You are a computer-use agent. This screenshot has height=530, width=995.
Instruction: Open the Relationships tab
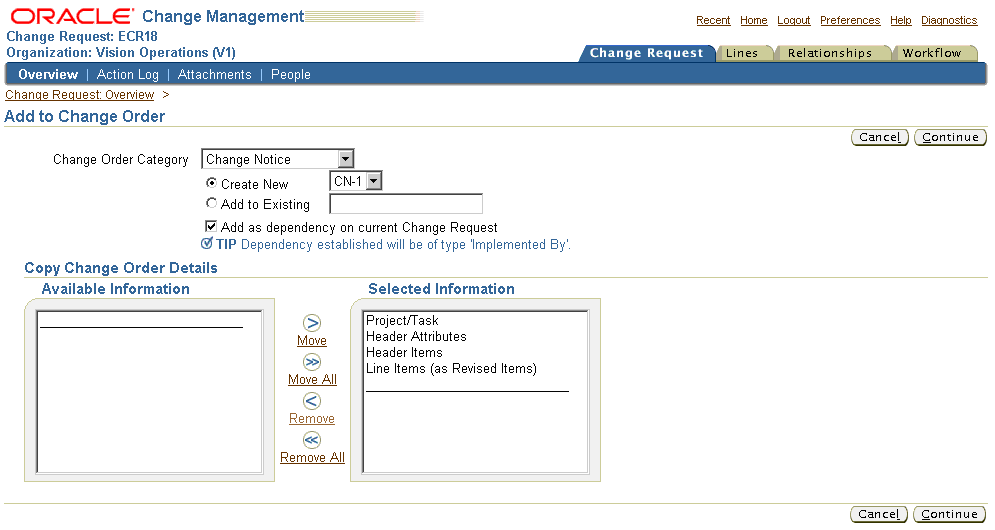[830, 53]
